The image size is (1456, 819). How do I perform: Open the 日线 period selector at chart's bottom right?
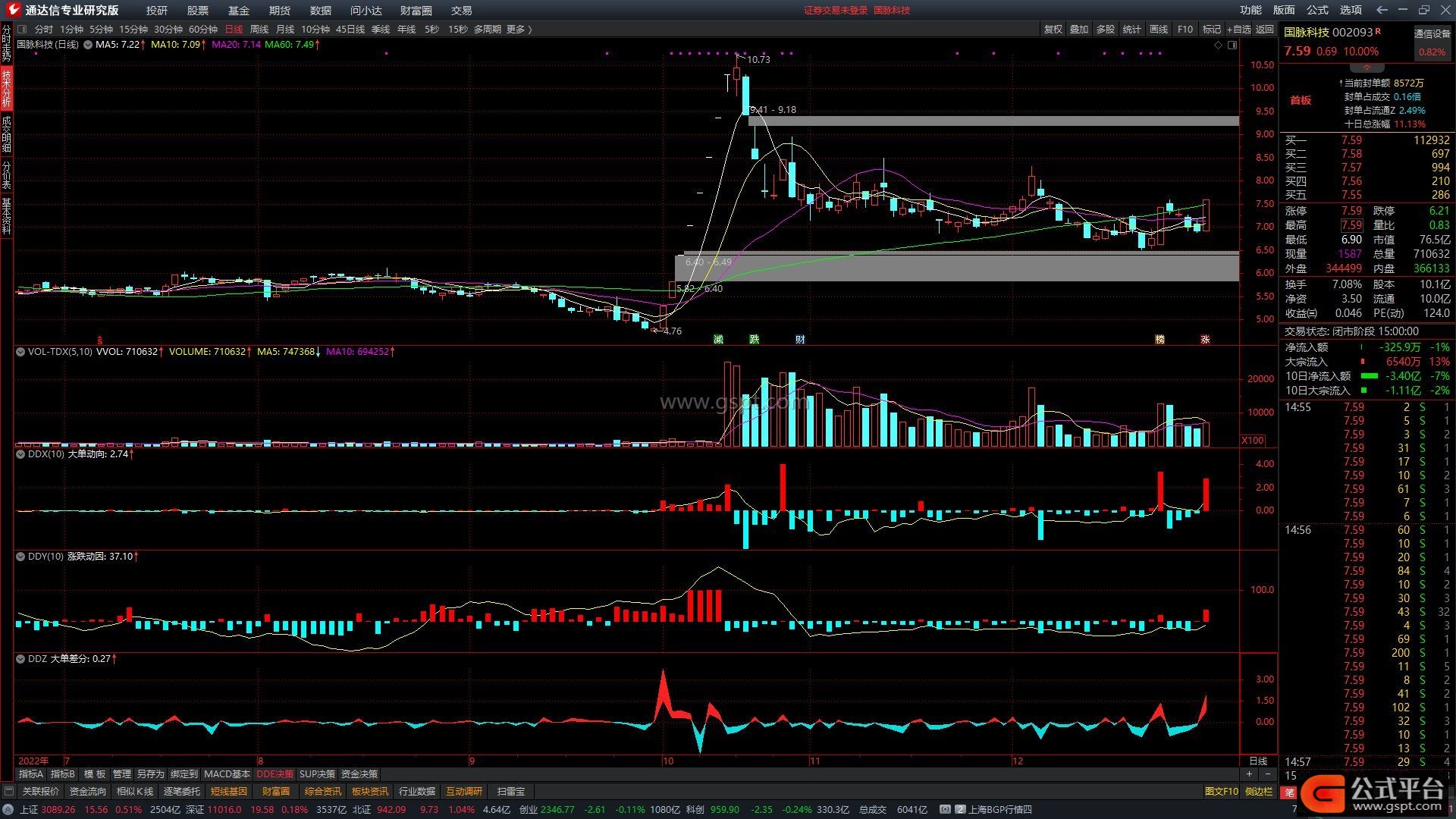(x=1258, y=761)
